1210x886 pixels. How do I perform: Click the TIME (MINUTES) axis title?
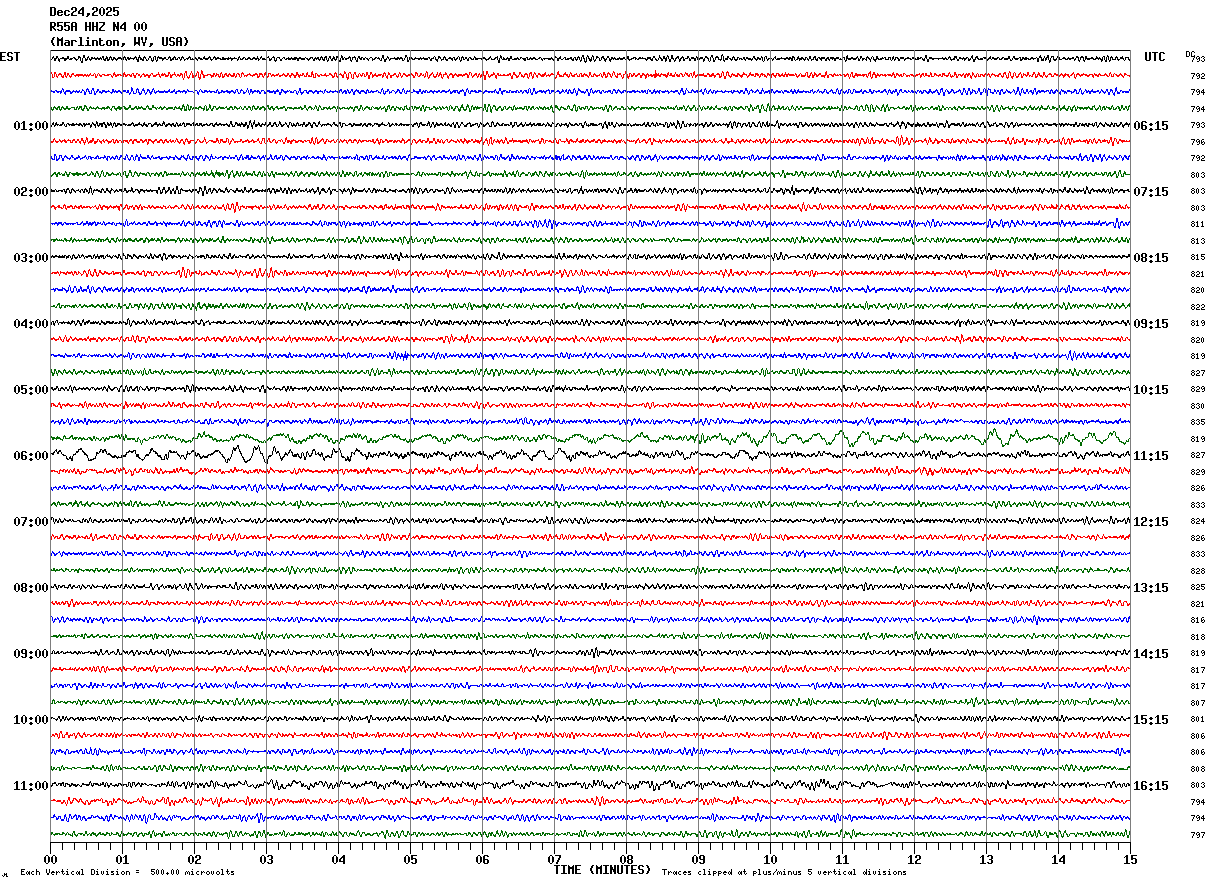[602, 870]
